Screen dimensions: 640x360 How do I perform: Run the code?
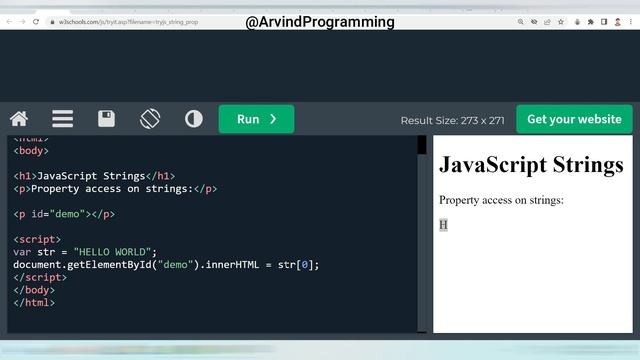click(x=256, y=119)
